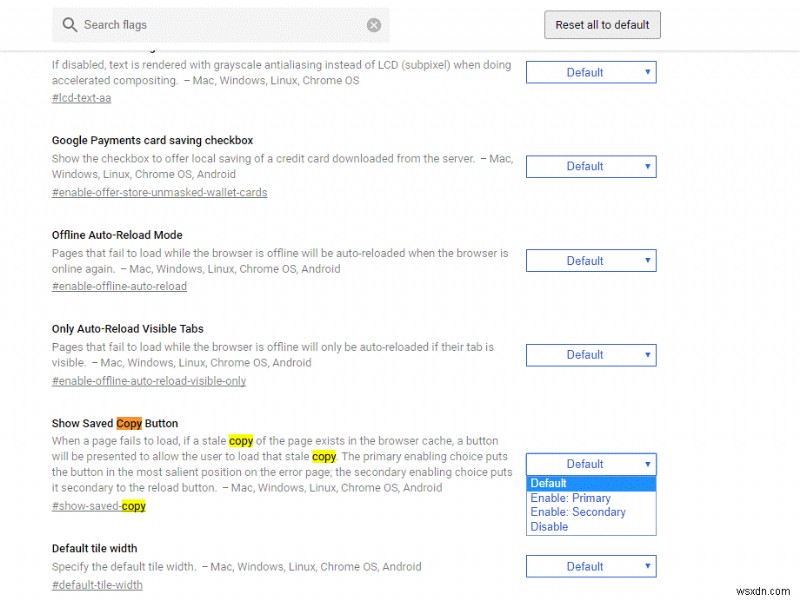Click the dropdown arrow for LCD text antialiasing
This screenshot has width=800, height=600.
[646, 72]
